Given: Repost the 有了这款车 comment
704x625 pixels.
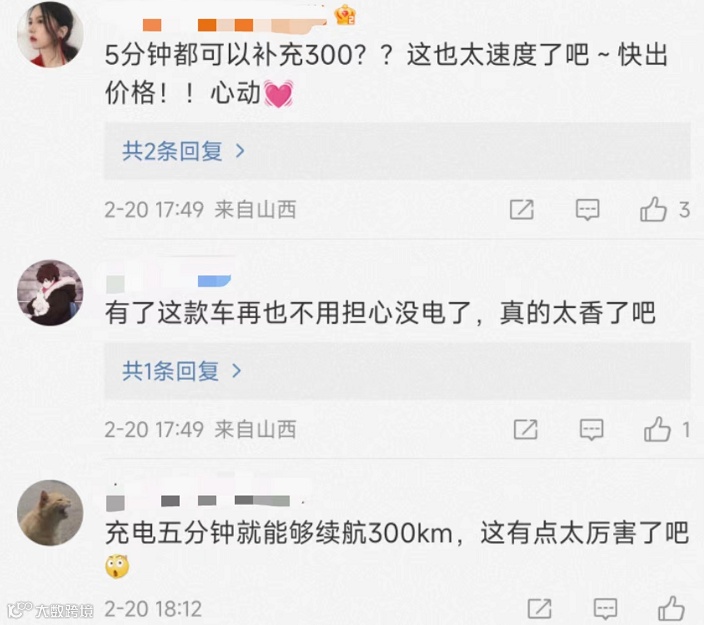Looking at the screenshot, I should point(526,430).
